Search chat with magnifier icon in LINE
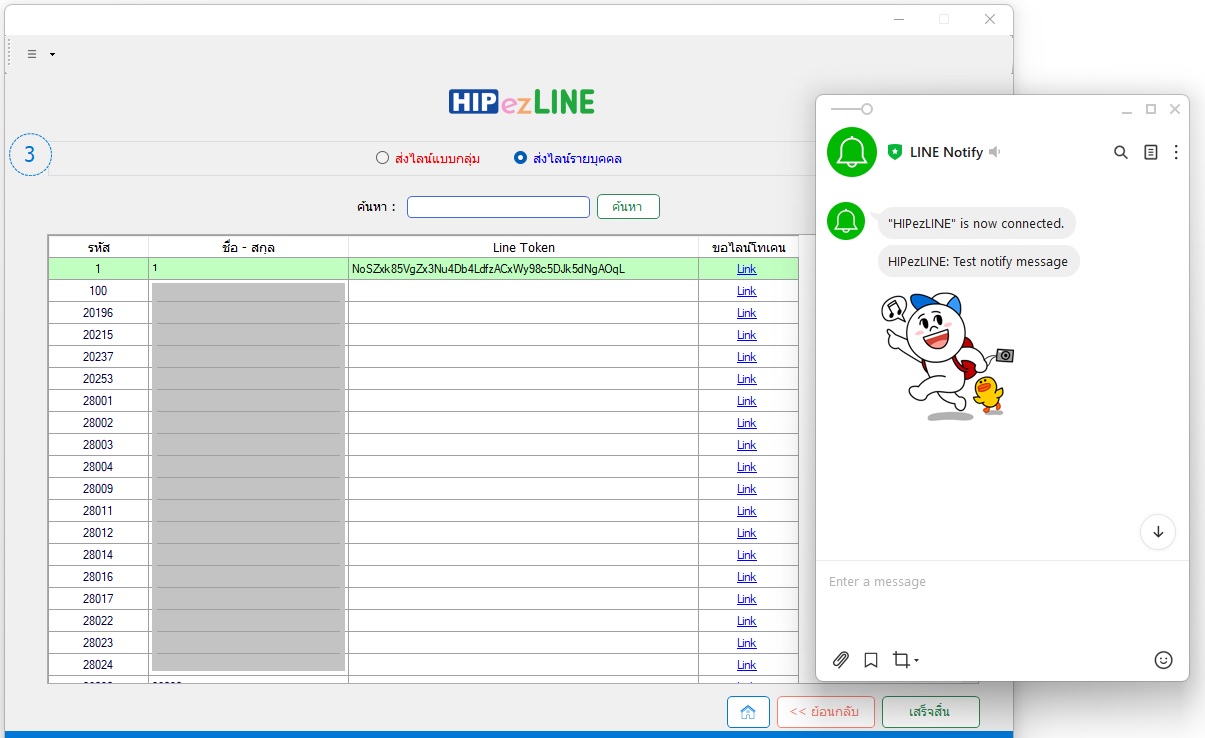The height and width of the screenshot is (738, 1205). coord(1121,152)
